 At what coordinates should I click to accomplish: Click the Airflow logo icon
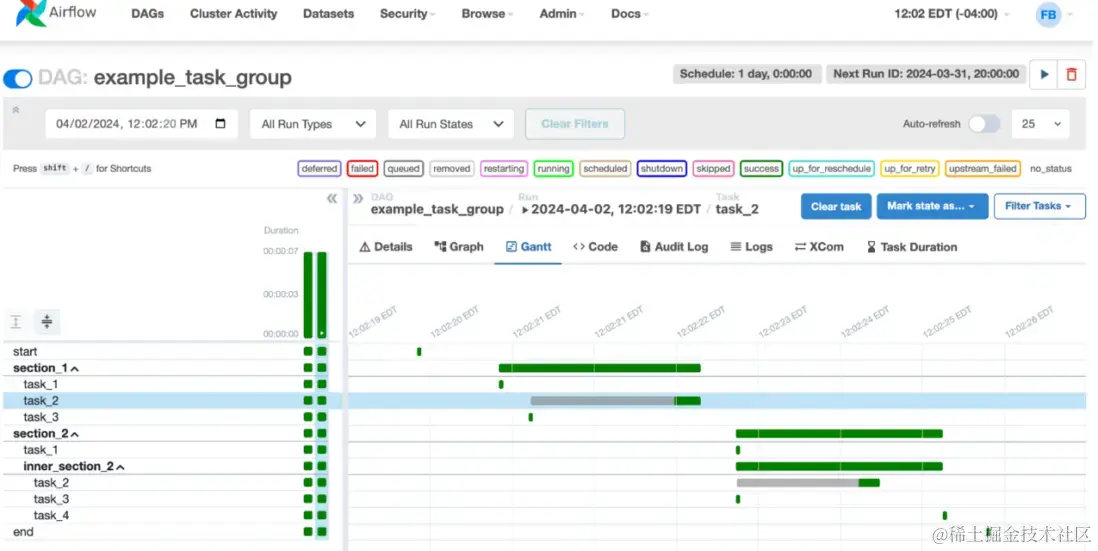click(31, 13)
